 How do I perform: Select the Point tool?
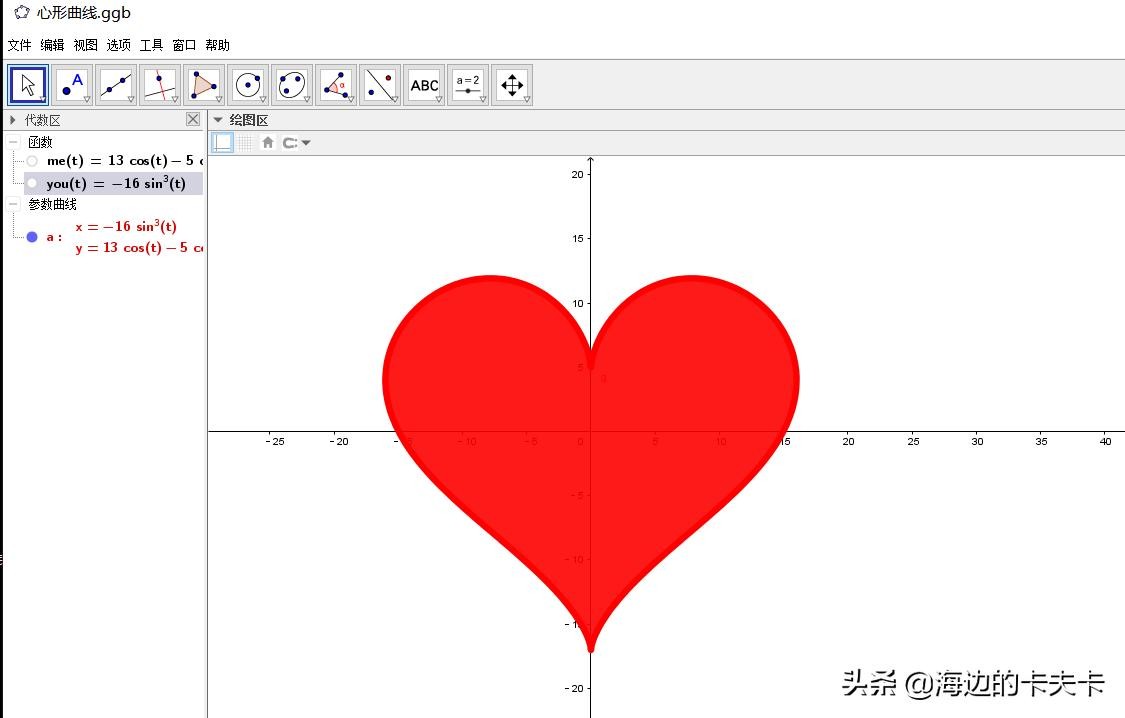click(x=72, y=85)
